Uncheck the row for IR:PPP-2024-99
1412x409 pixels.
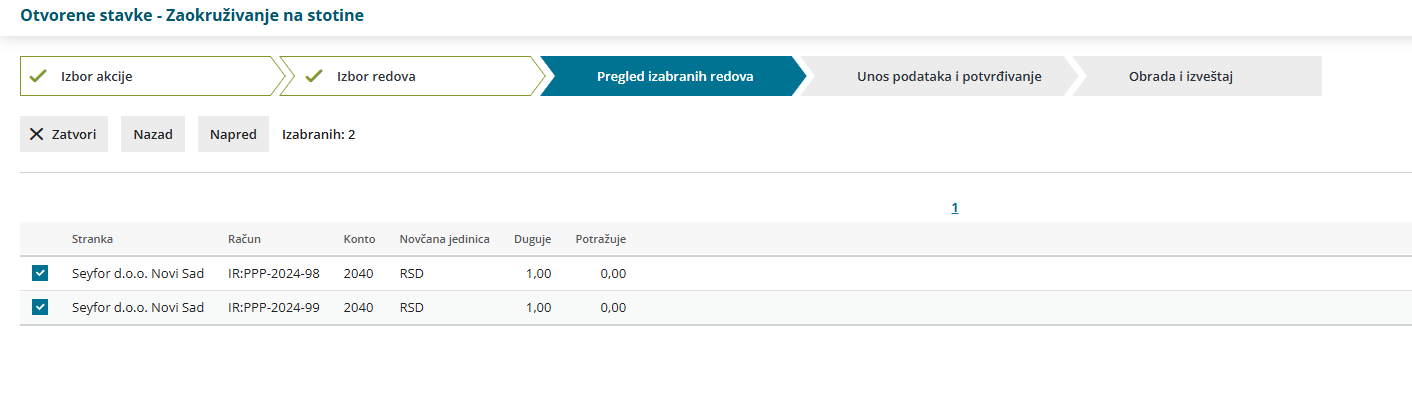coord(40,307)
